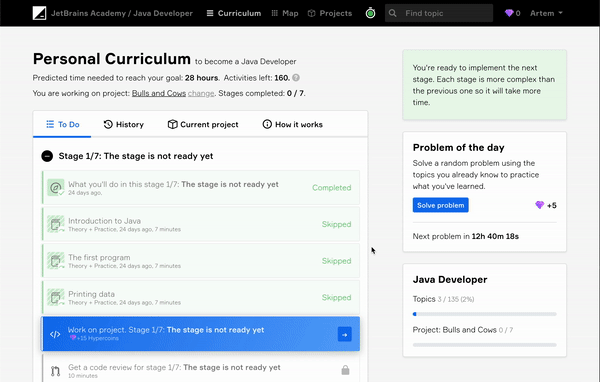The image size is (600, 382).
Task: Open Get a code review for stage 1/7
Action: click(201, 368)
